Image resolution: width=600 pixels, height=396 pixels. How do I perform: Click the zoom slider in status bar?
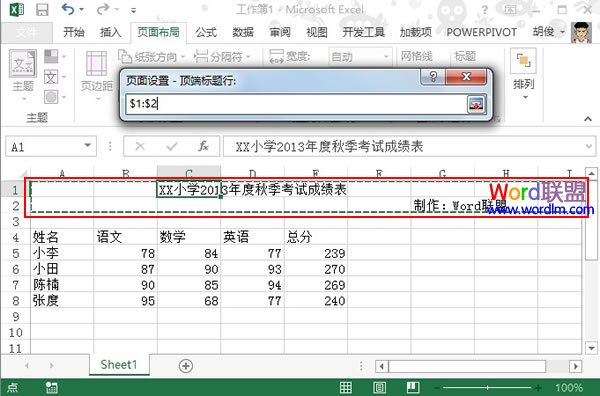tap(488, 388)
